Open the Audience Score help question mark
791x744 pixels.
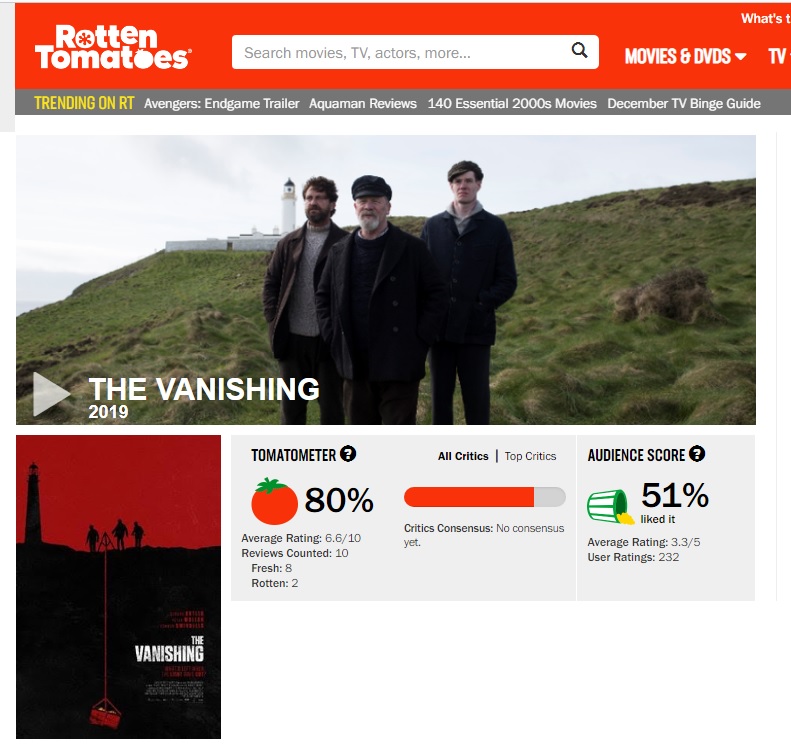coord(697,454)
